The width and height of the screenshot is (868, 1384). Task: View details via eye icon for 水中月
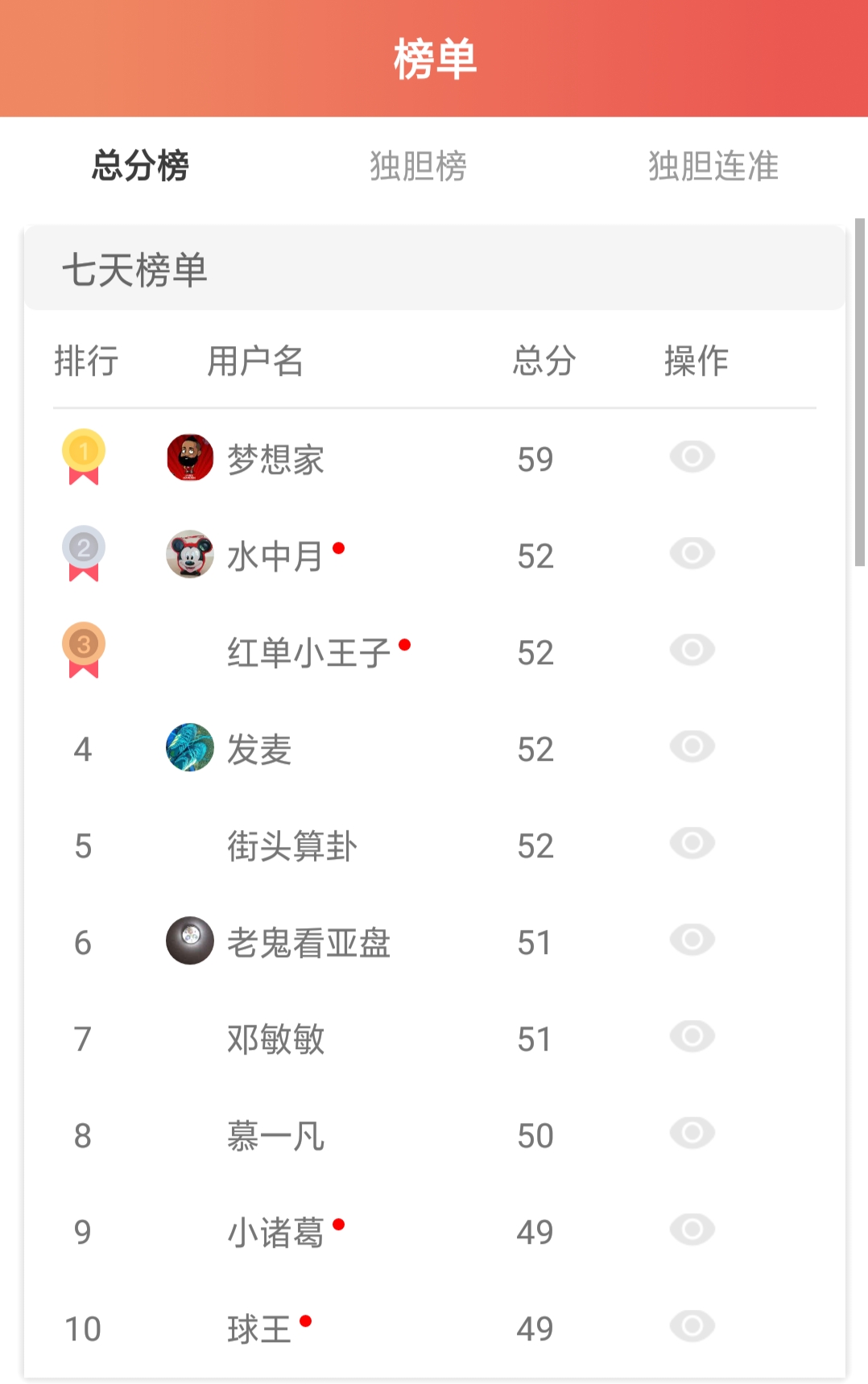point(692,554)
